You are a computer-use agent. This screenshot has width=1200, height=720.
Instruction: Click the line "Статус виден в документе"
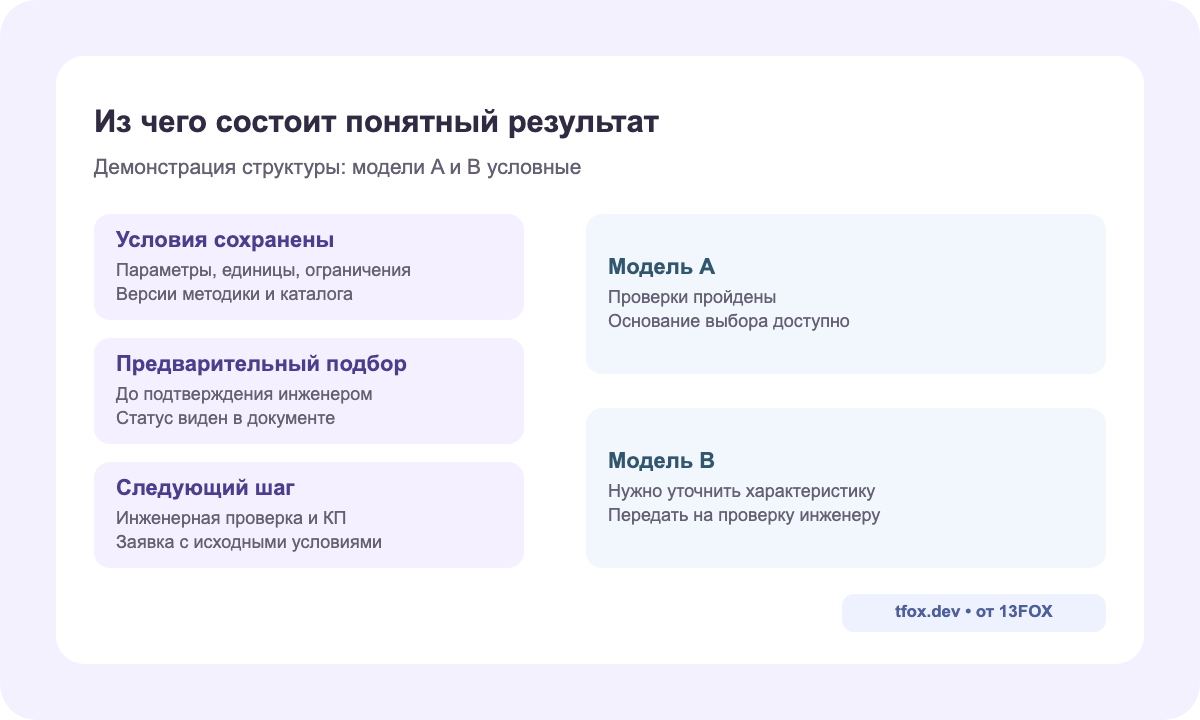coord(225,418)
